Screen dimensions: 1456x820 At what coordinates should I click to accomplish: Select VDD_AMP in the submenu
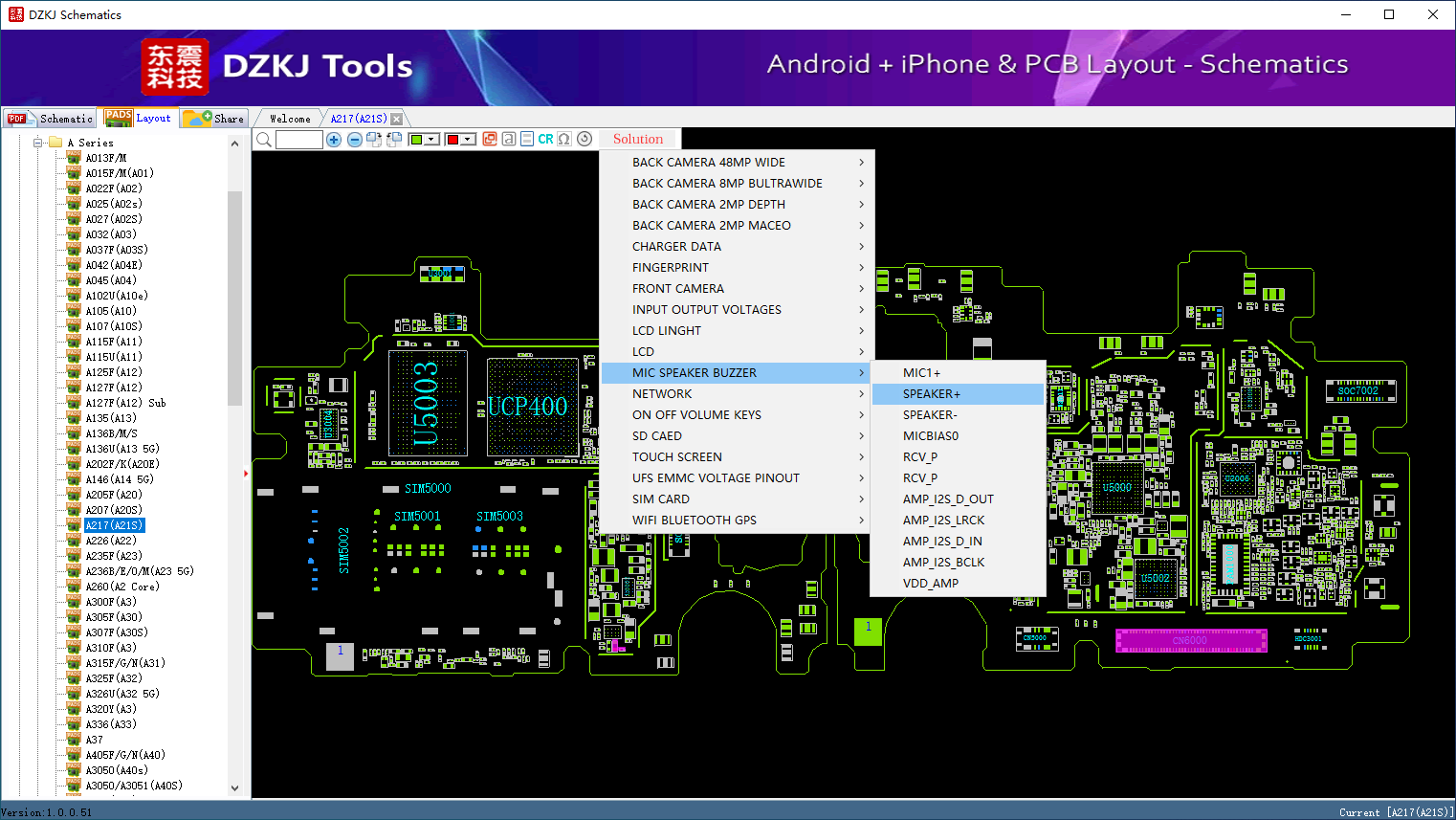click(958, 584)
